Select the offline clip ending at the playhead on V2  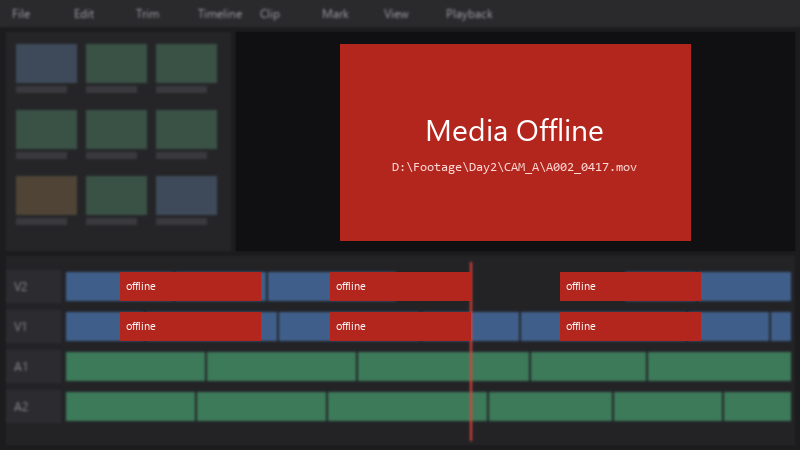click(x=401, y=286)
